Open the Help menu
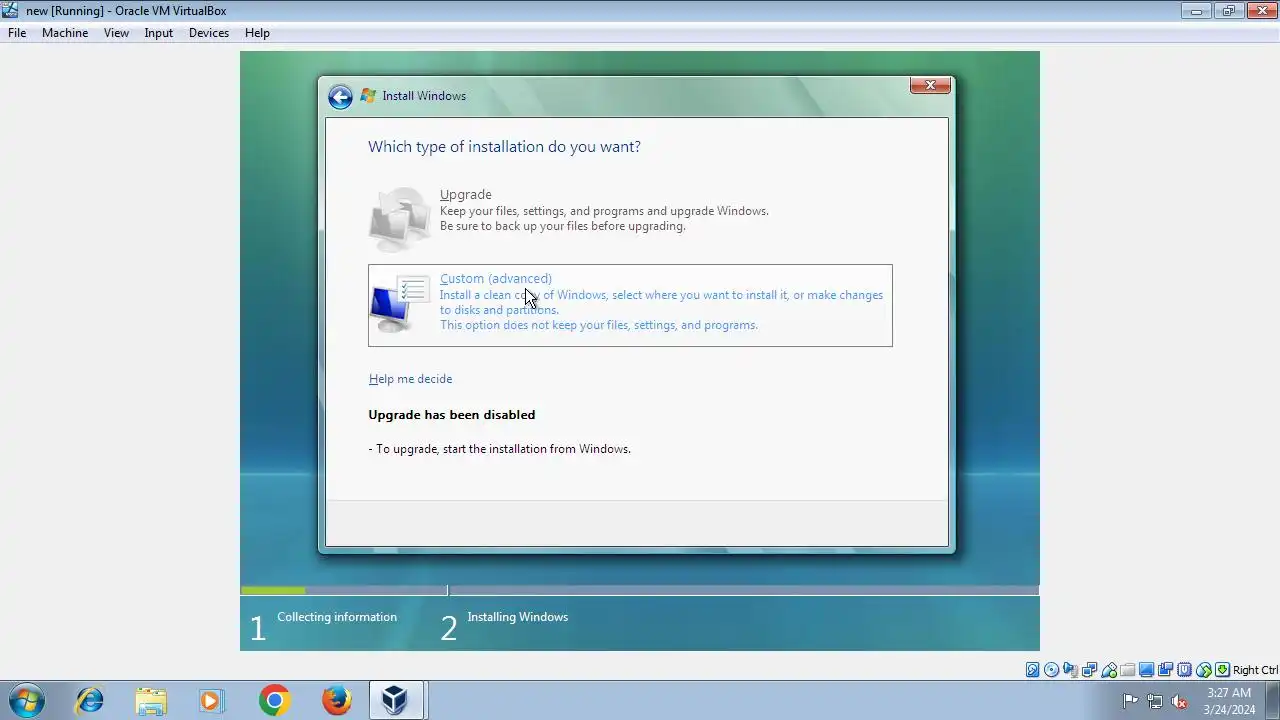The height and width of the screenshot is (720, 1280). (x=257, y=33)
